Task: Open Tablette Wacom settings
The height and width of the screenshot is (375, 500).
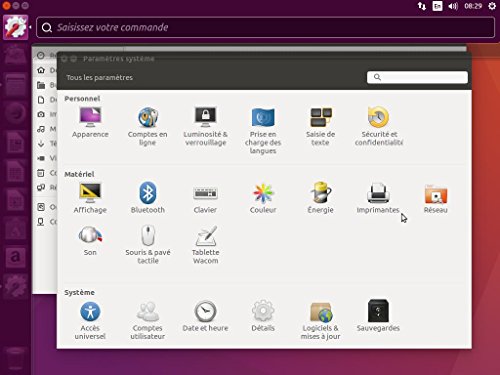Action: 206,245
